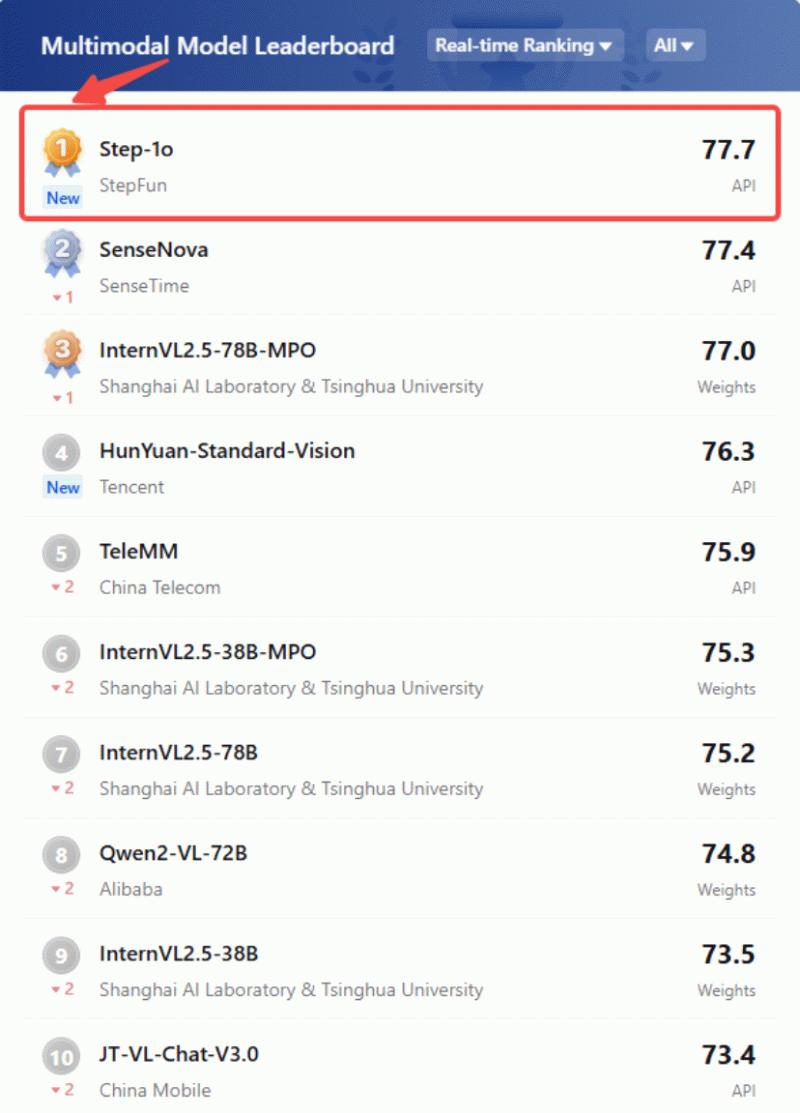Screen dimensions: 800x1113
Task: Open HunYuan-Standard-Vision model entry
Action: point(400,469)
